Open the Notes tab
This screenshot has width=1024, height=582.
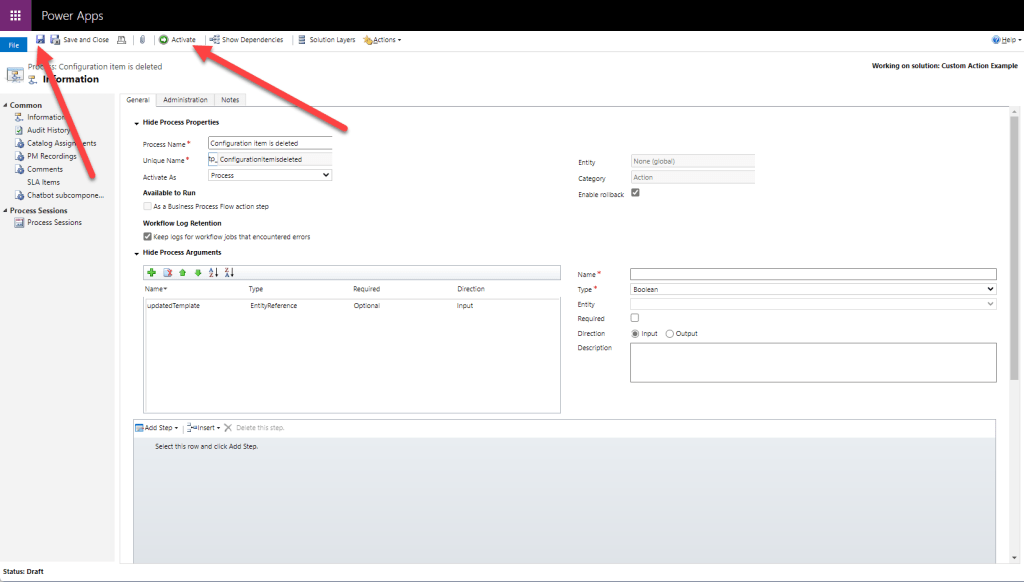click(230, 100)
